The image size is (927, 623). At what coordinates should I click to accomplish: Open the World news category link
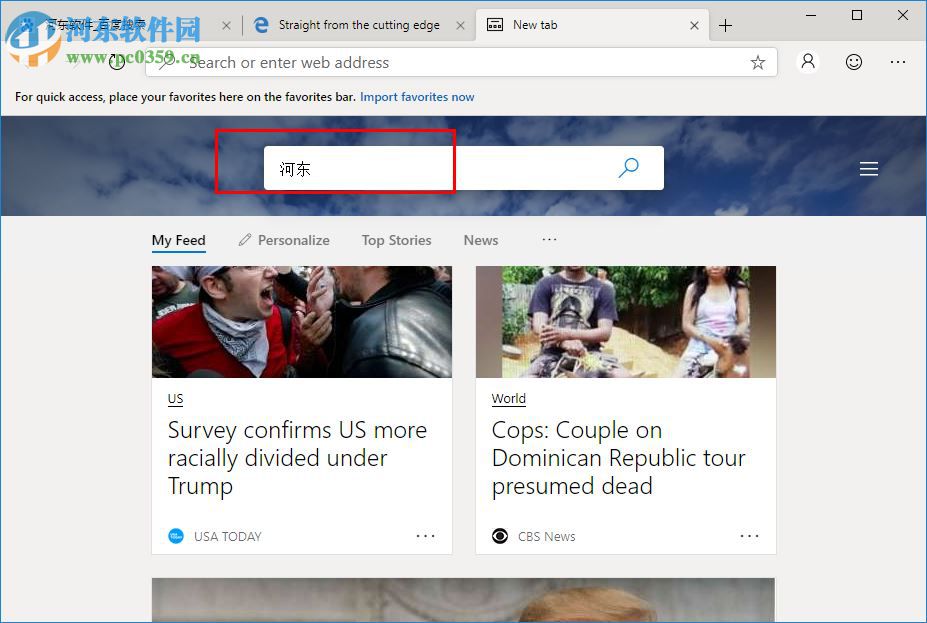[x=508, y=398]
